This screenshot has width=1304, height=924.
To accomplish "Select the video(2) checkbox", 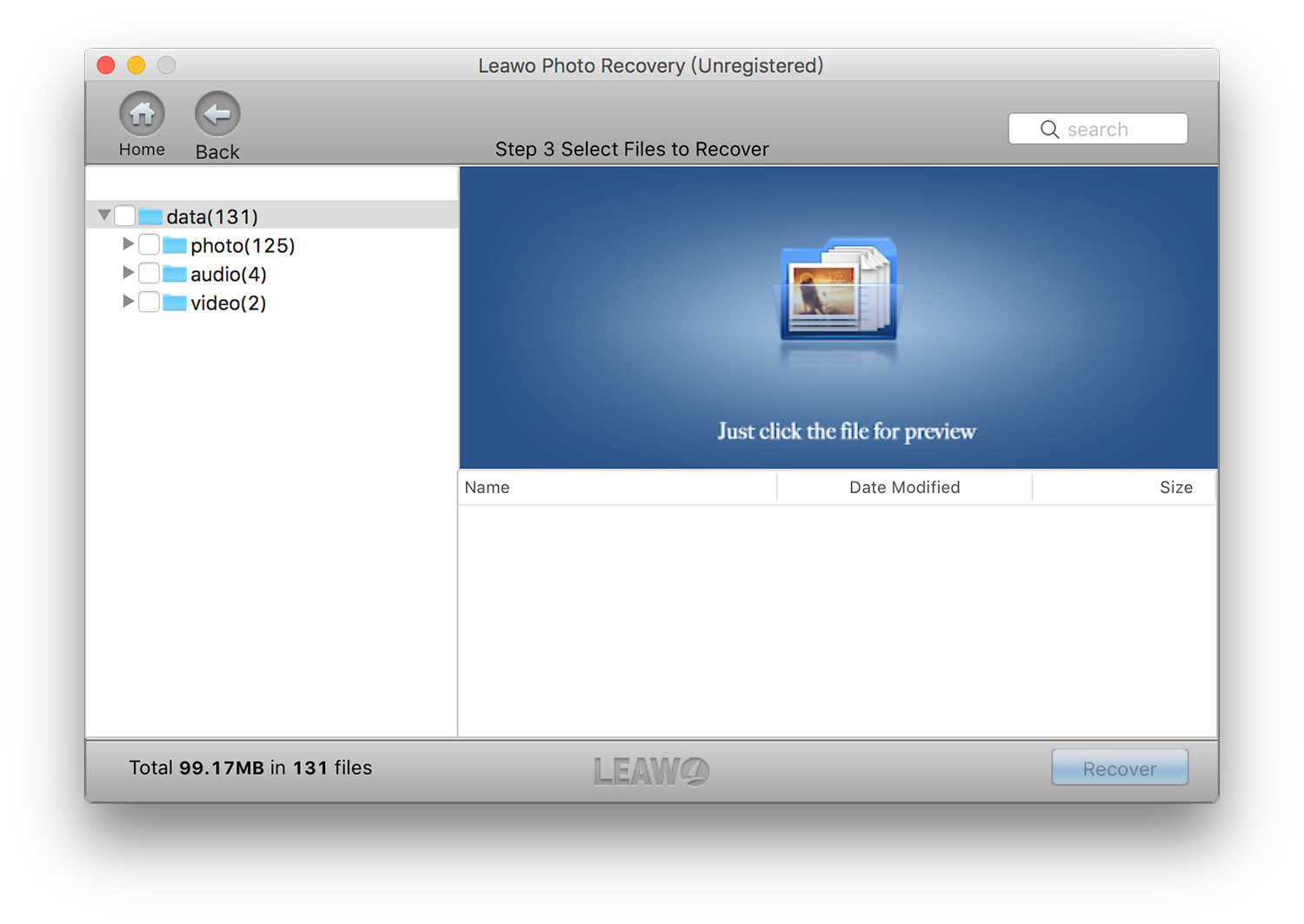I will click(x=149, y=302).
